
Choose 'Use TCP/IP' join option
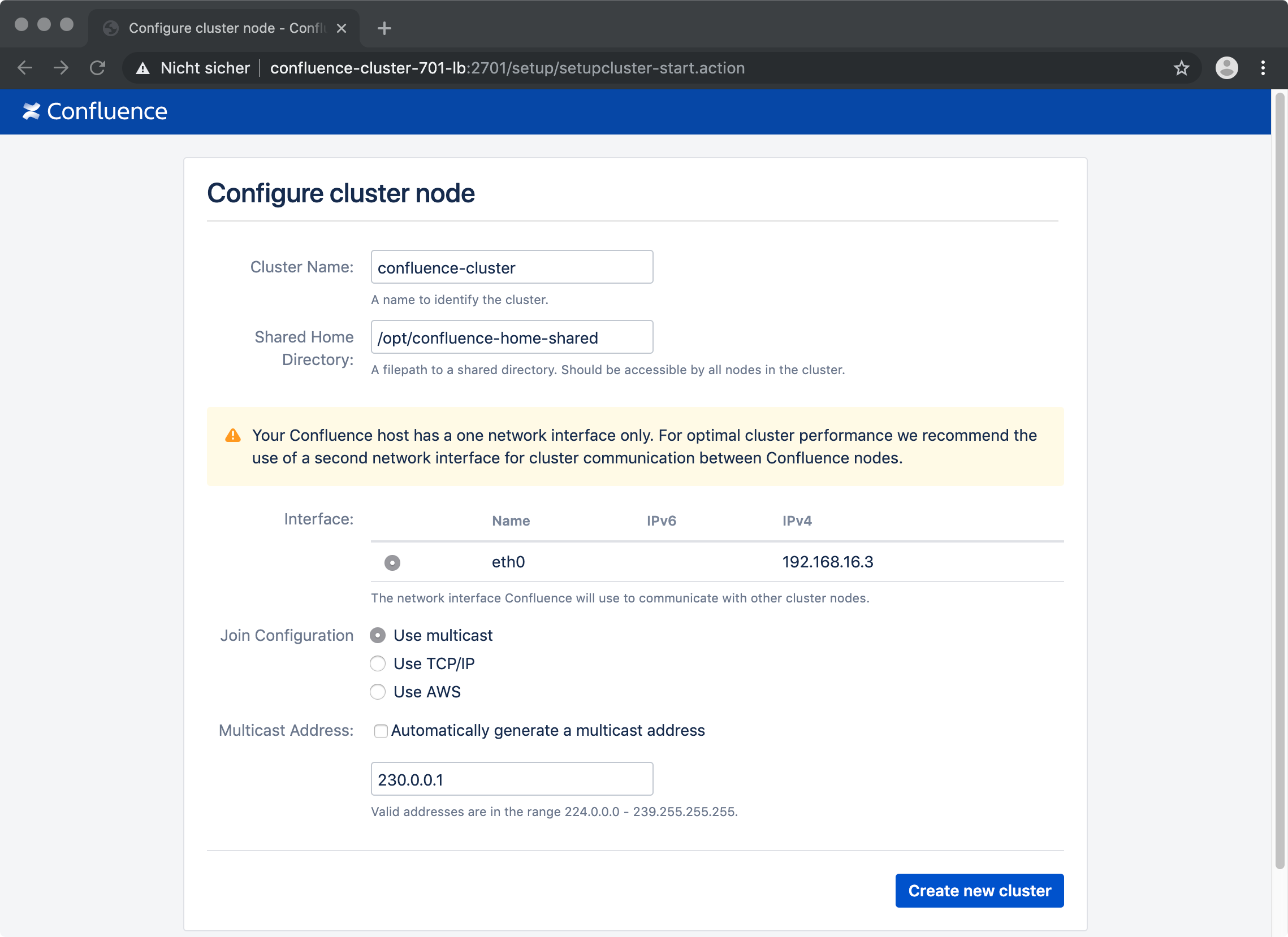pyautogui.click(x=378, y=663)
